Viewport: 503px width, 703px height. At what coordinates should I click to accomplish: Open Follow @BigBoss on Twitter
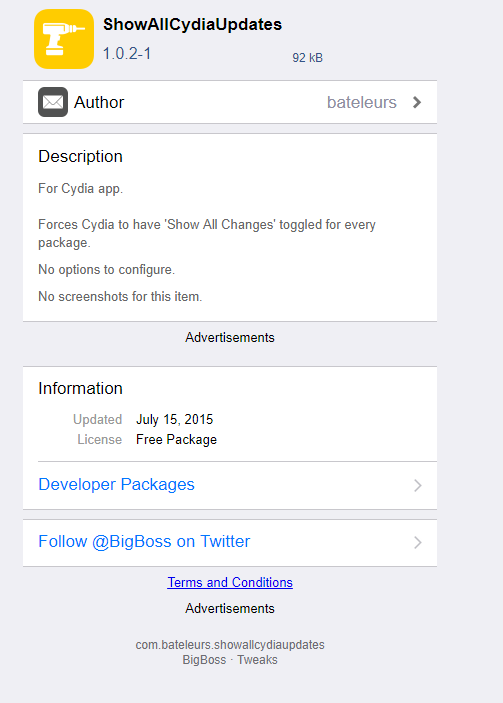144,541
